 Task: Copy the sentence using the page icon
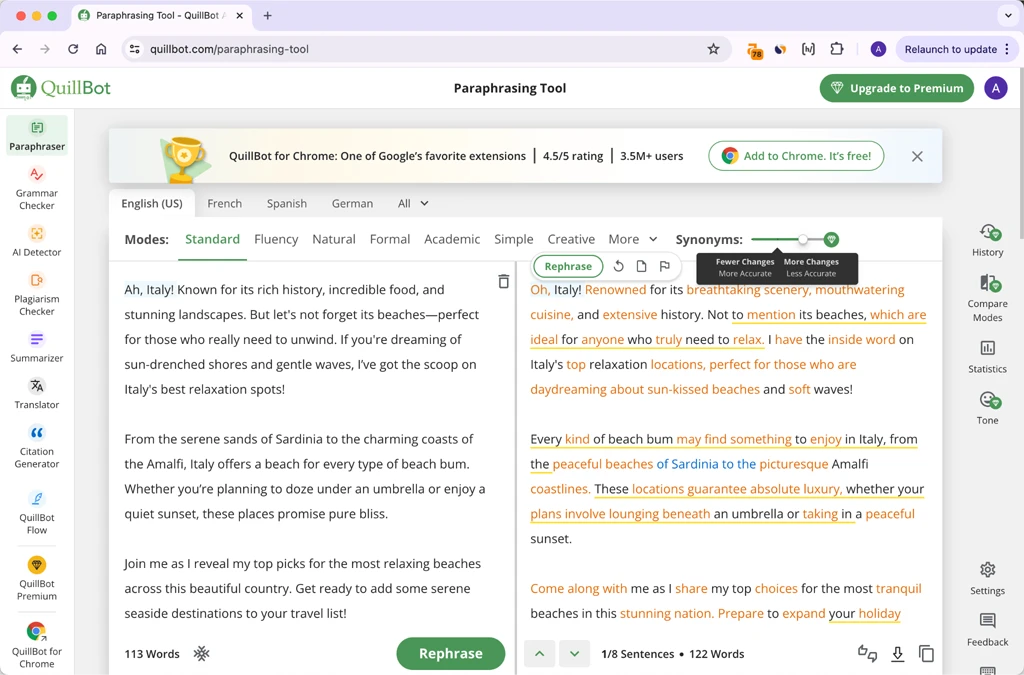pos(641,266)
